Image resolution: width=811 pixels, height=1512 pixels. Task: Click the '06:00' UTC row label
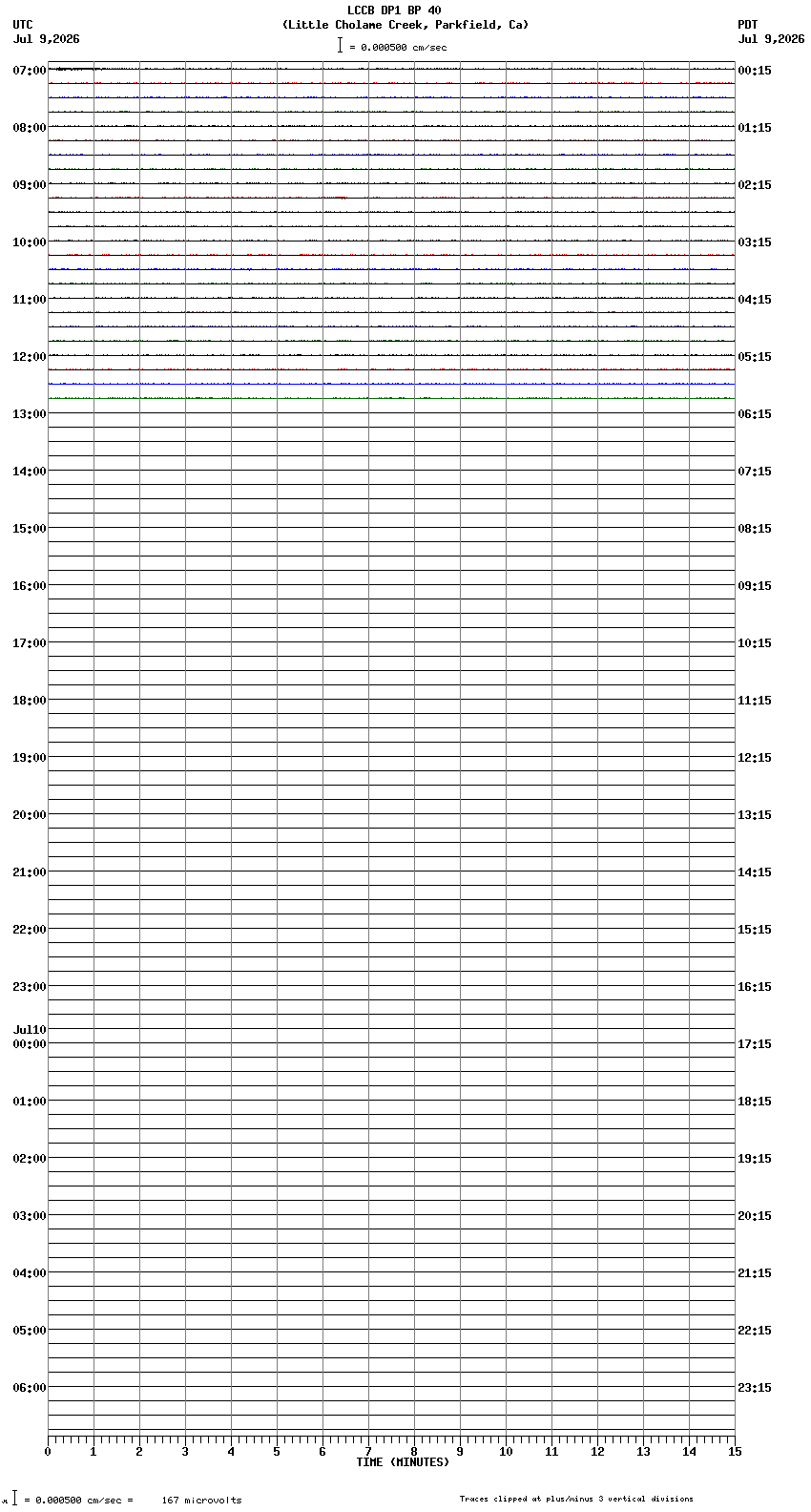click(30, 1388)
